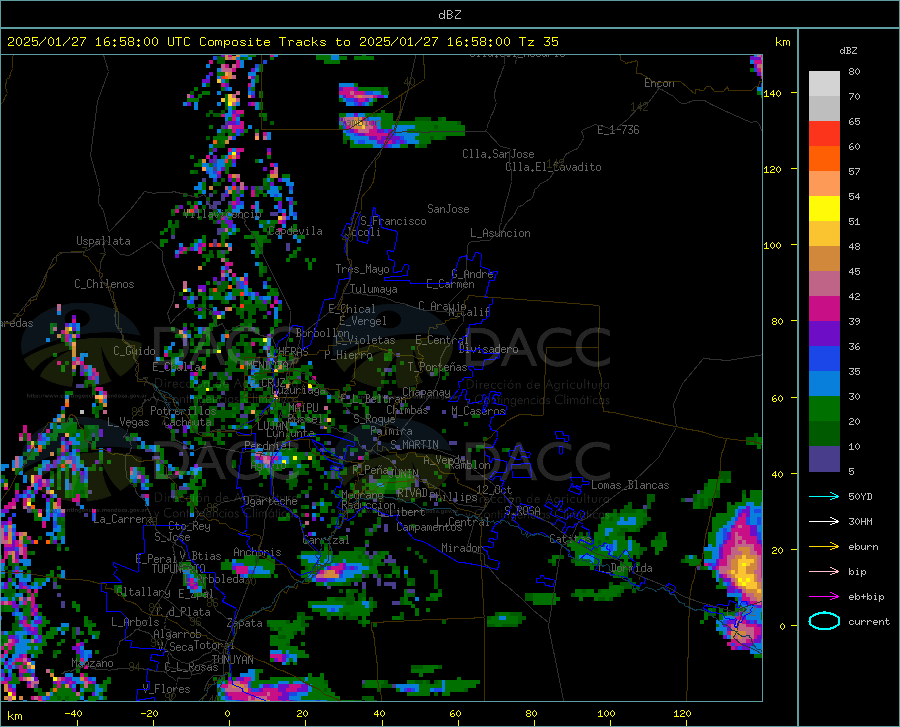Click the white 30HM arrow icon
The width and height of the screenshot is (900, 727).
tap(824, 521)
